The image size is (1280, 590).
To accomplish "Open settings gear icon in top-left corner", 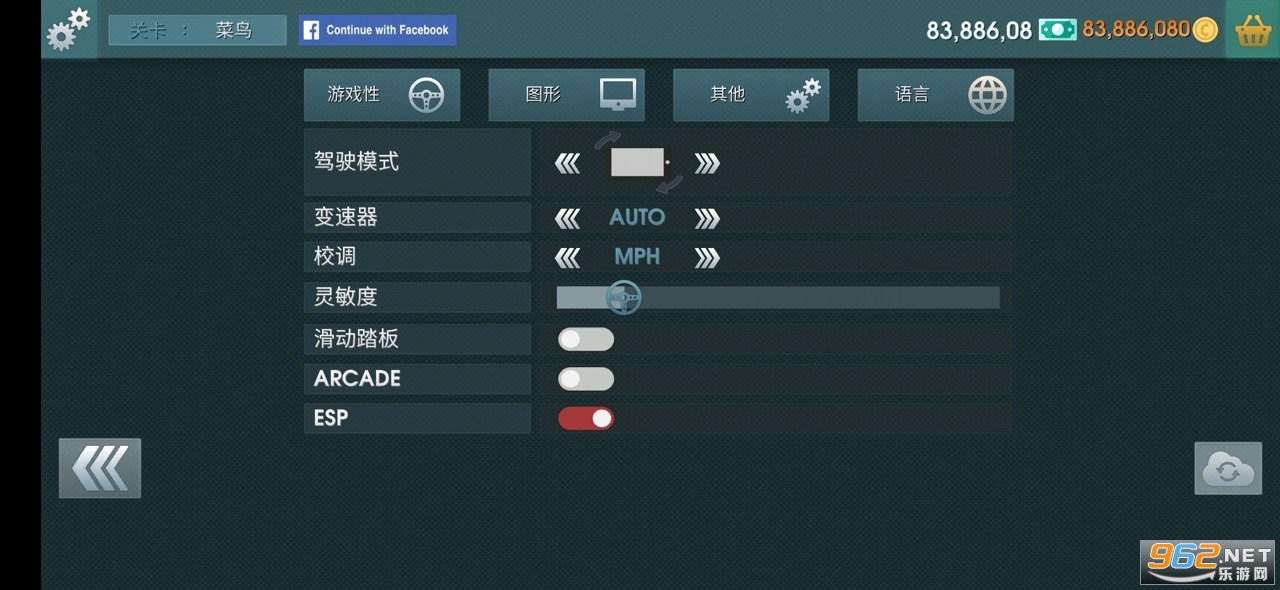I will point(68,30).
